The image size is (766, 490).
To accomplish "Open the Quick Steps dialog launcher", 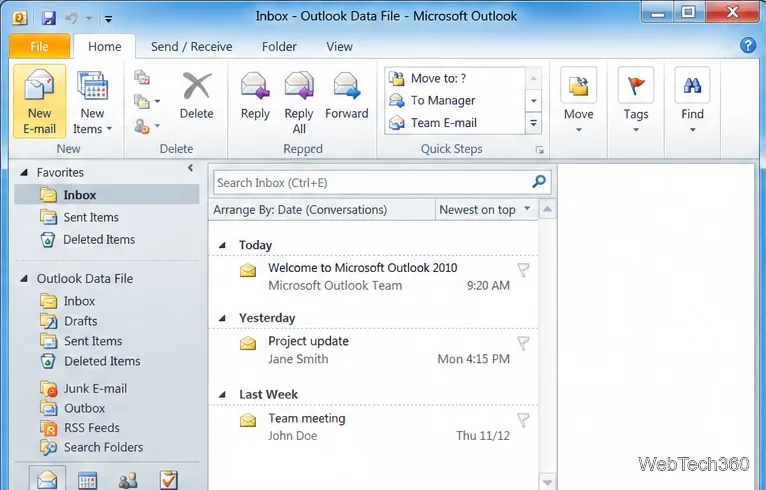I will click(540, 150).
